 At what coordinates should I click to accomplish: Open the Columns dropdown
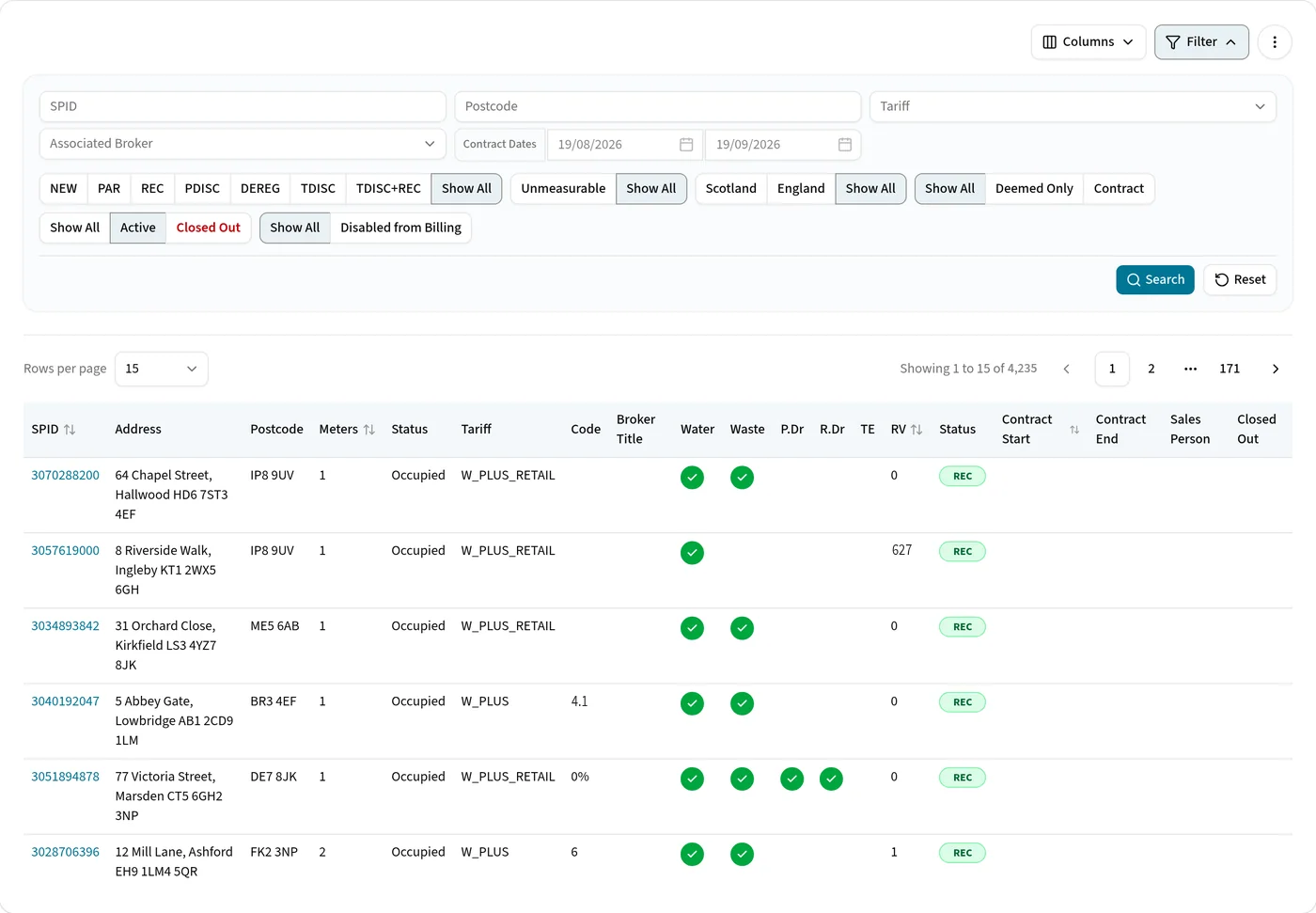(1089, 42)
